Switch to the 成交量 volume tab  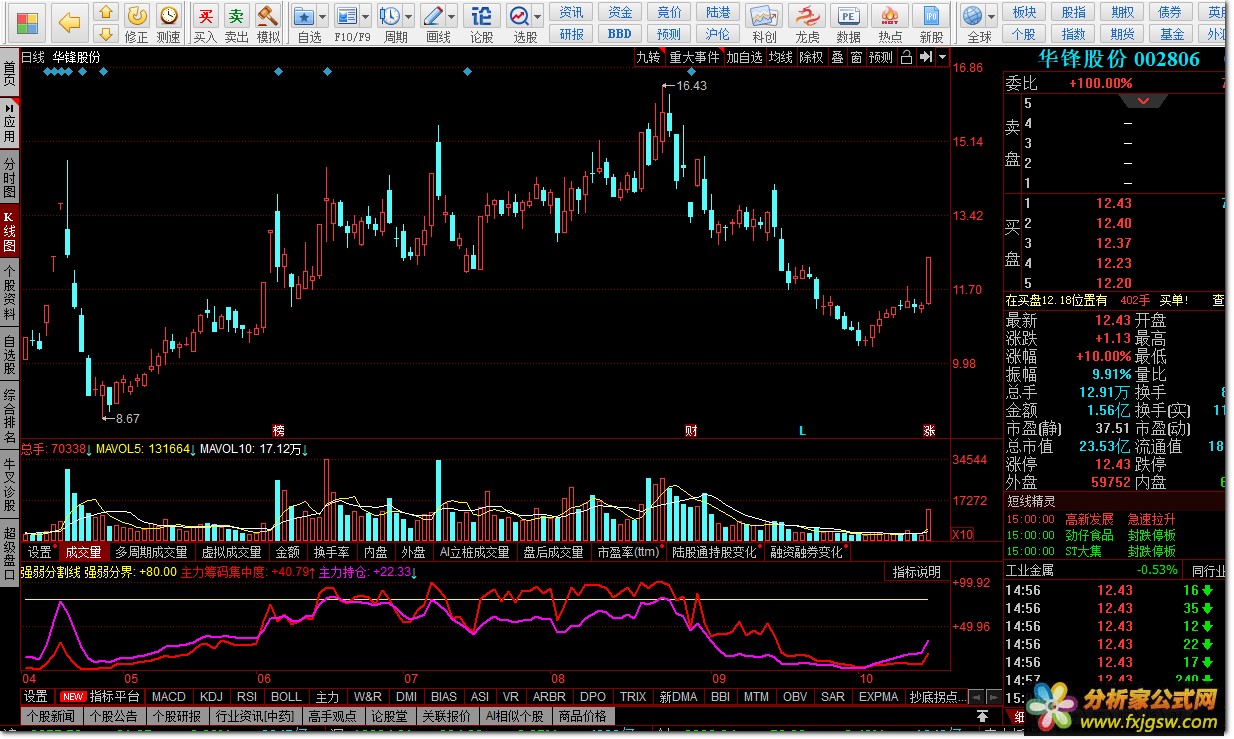83,552
